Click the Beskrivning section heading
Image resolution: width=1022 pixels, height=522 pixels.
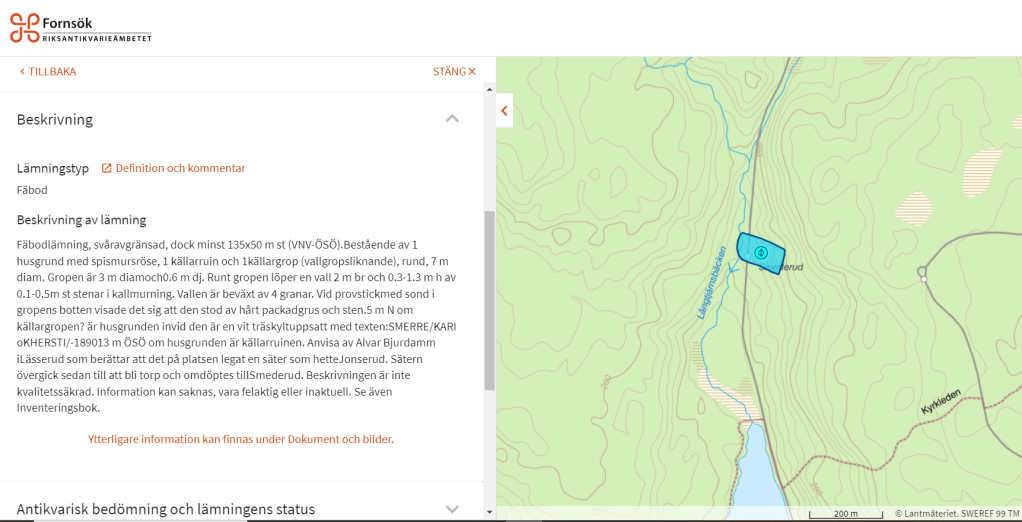pos(55,119)
